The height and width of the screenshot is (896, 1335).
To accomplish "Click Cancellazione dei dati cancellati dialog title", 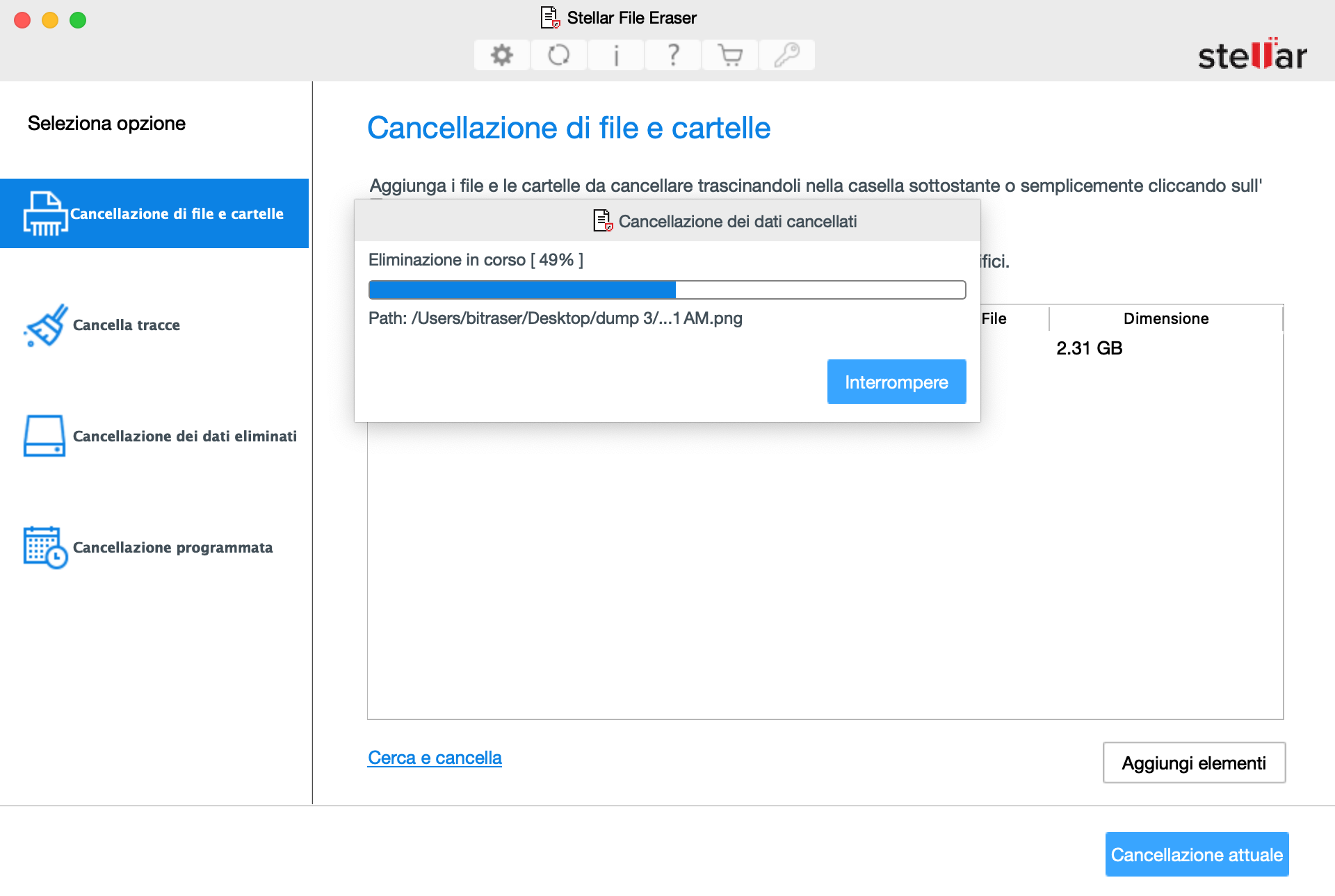I will [738, 221].
